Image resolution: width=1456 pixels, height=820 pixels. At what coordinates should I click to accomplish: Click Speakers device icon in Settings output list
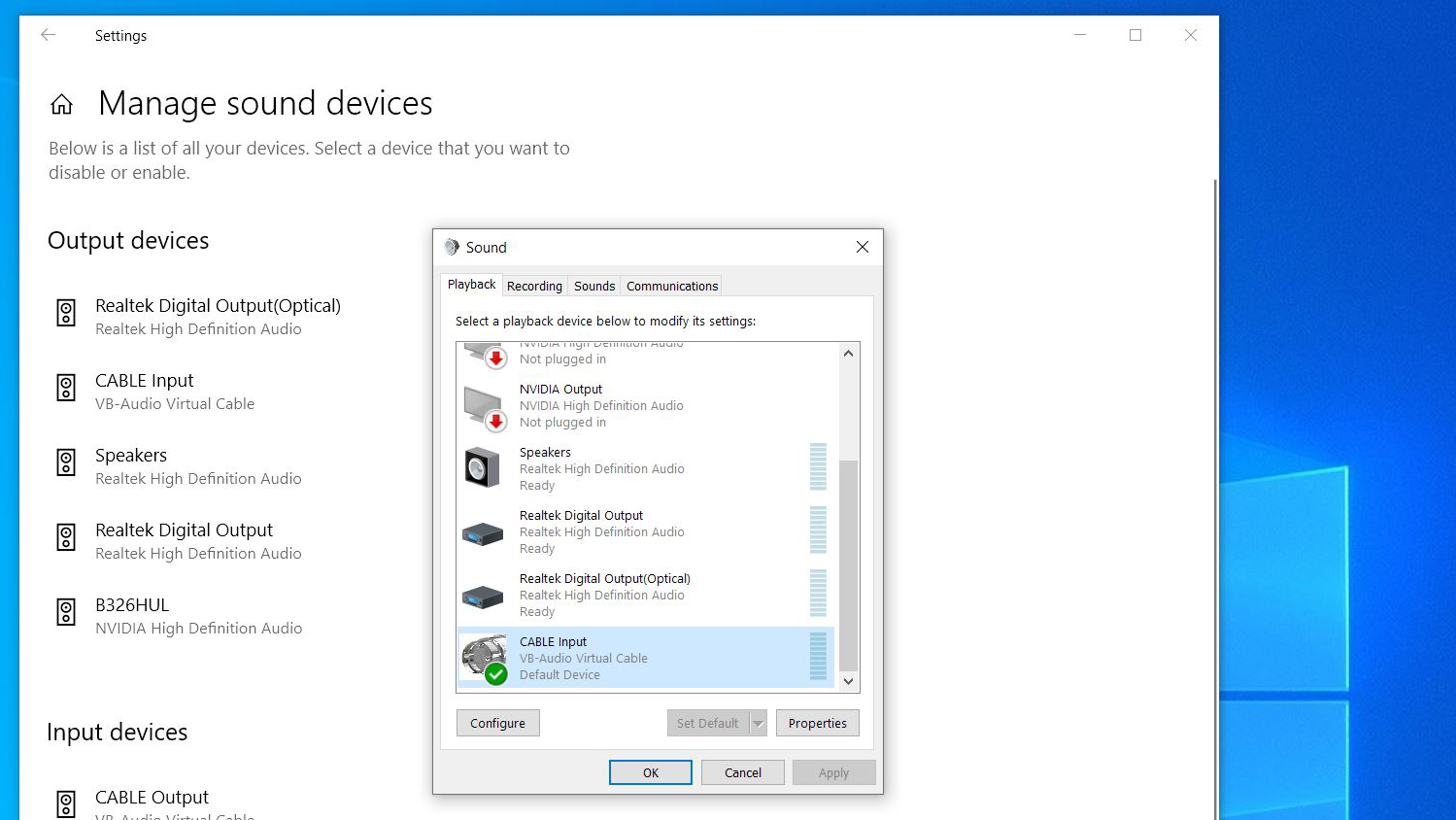[66, 462]
